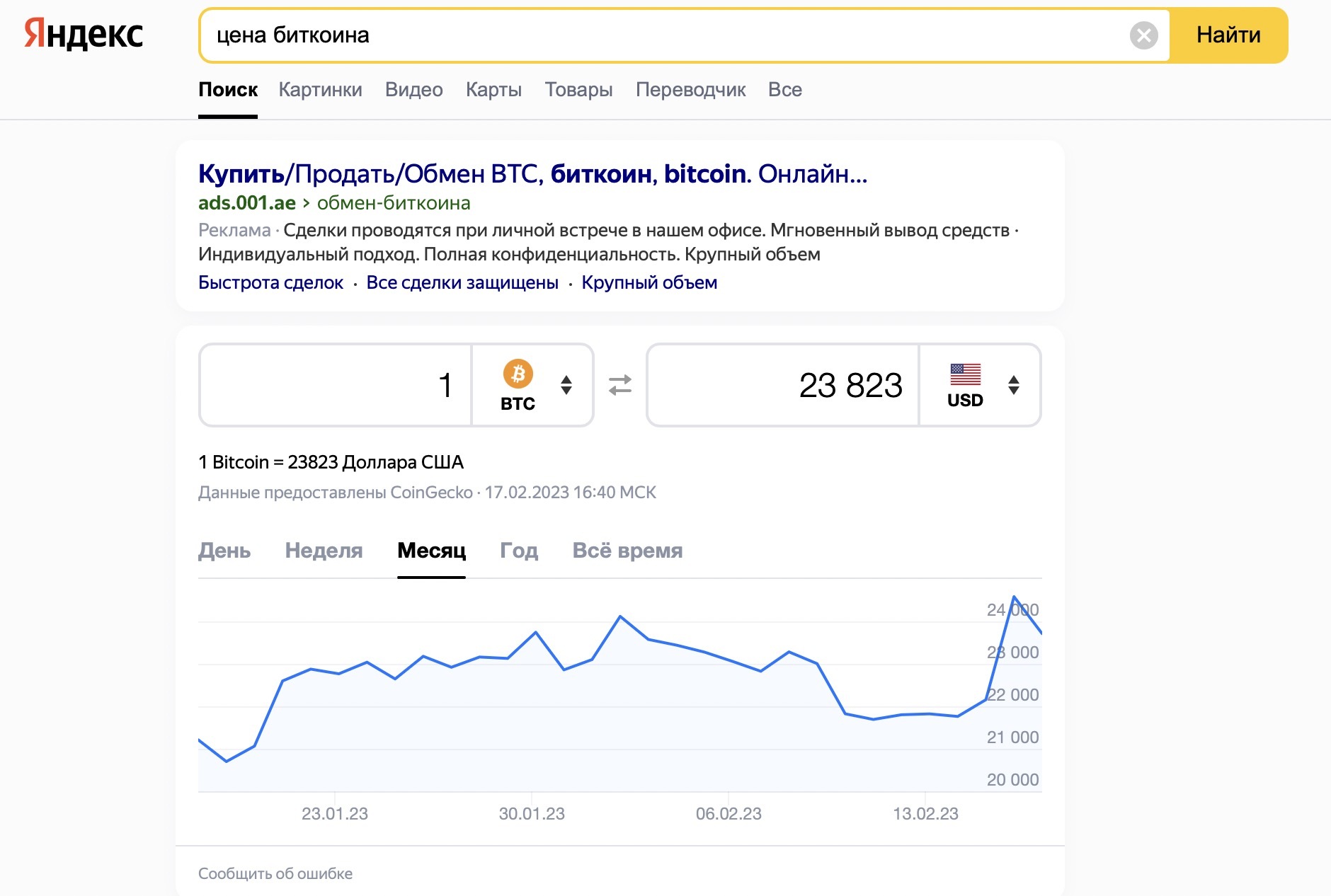Show the День chart period

(x=224, y=551)
